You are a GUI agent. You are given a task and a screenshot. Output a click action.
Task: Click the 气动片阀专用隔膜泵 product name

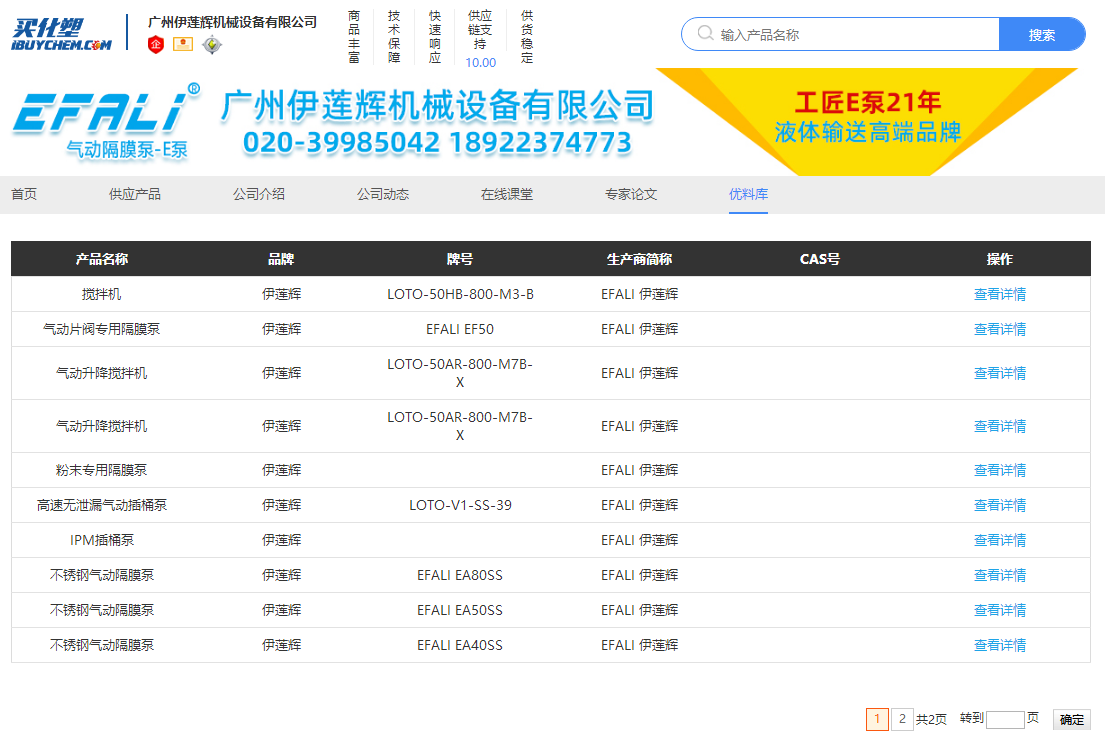pos(101,329)
